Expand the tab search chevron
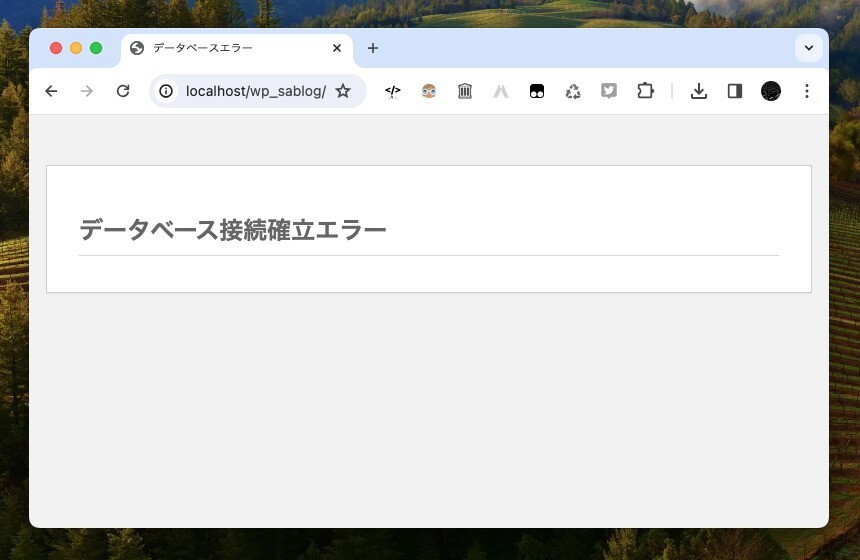 pyautogui.click(x=808, y=48)
